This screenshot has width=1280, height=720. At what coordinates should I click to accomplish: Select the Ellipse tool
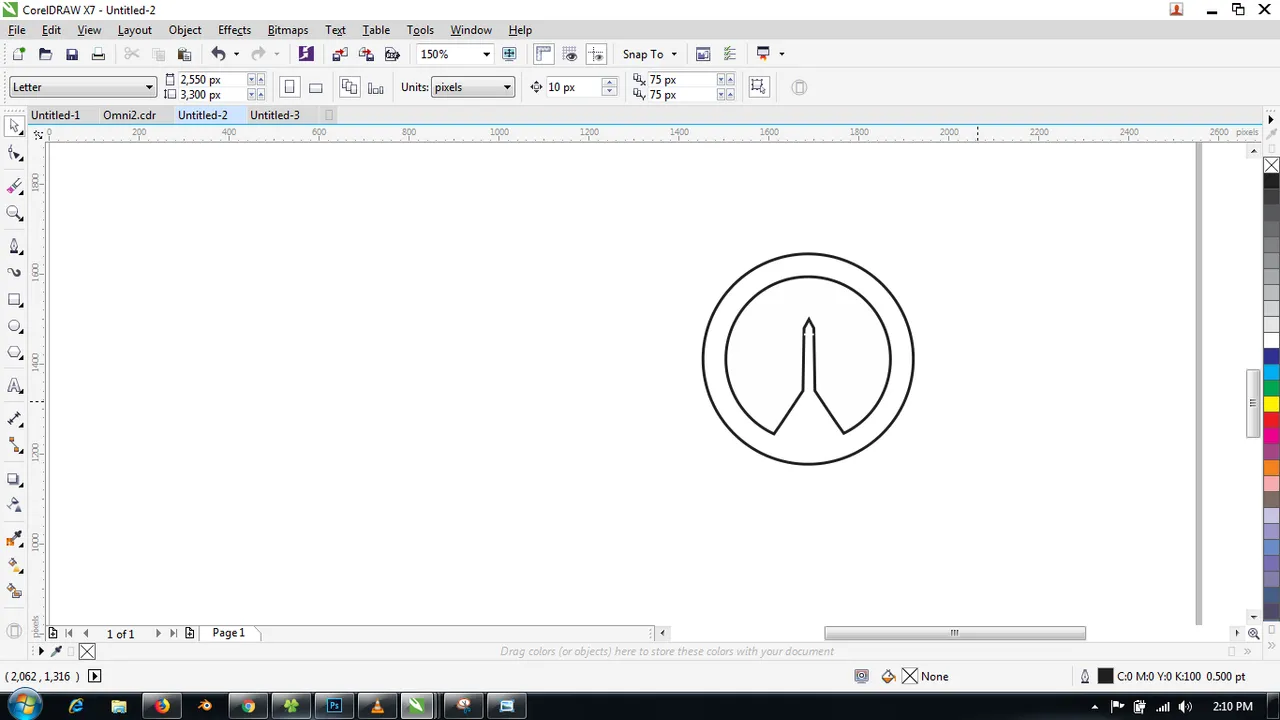point(15,326)
